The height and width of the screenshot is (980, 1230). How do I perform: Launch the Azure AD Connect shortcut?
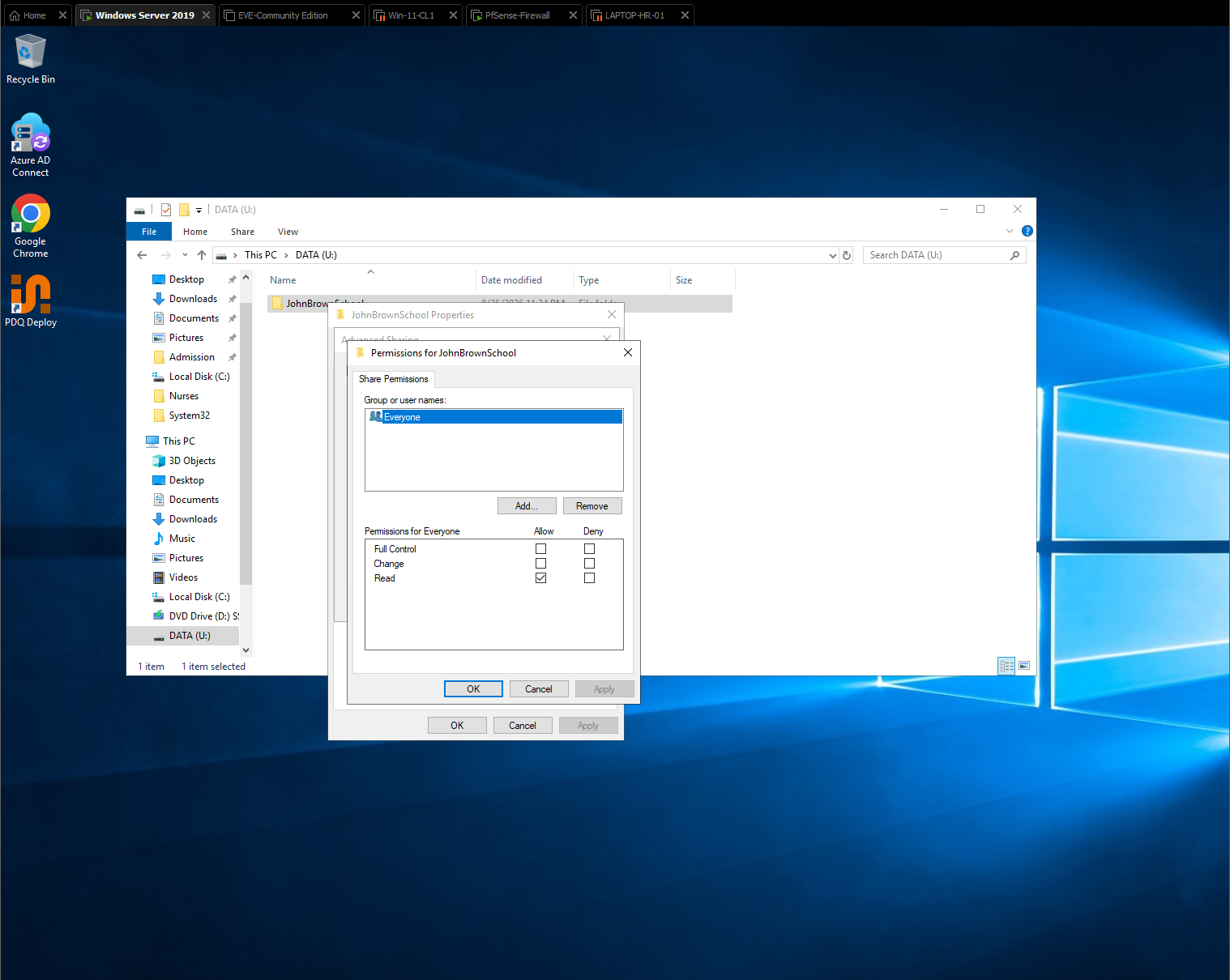coord(31,146)
